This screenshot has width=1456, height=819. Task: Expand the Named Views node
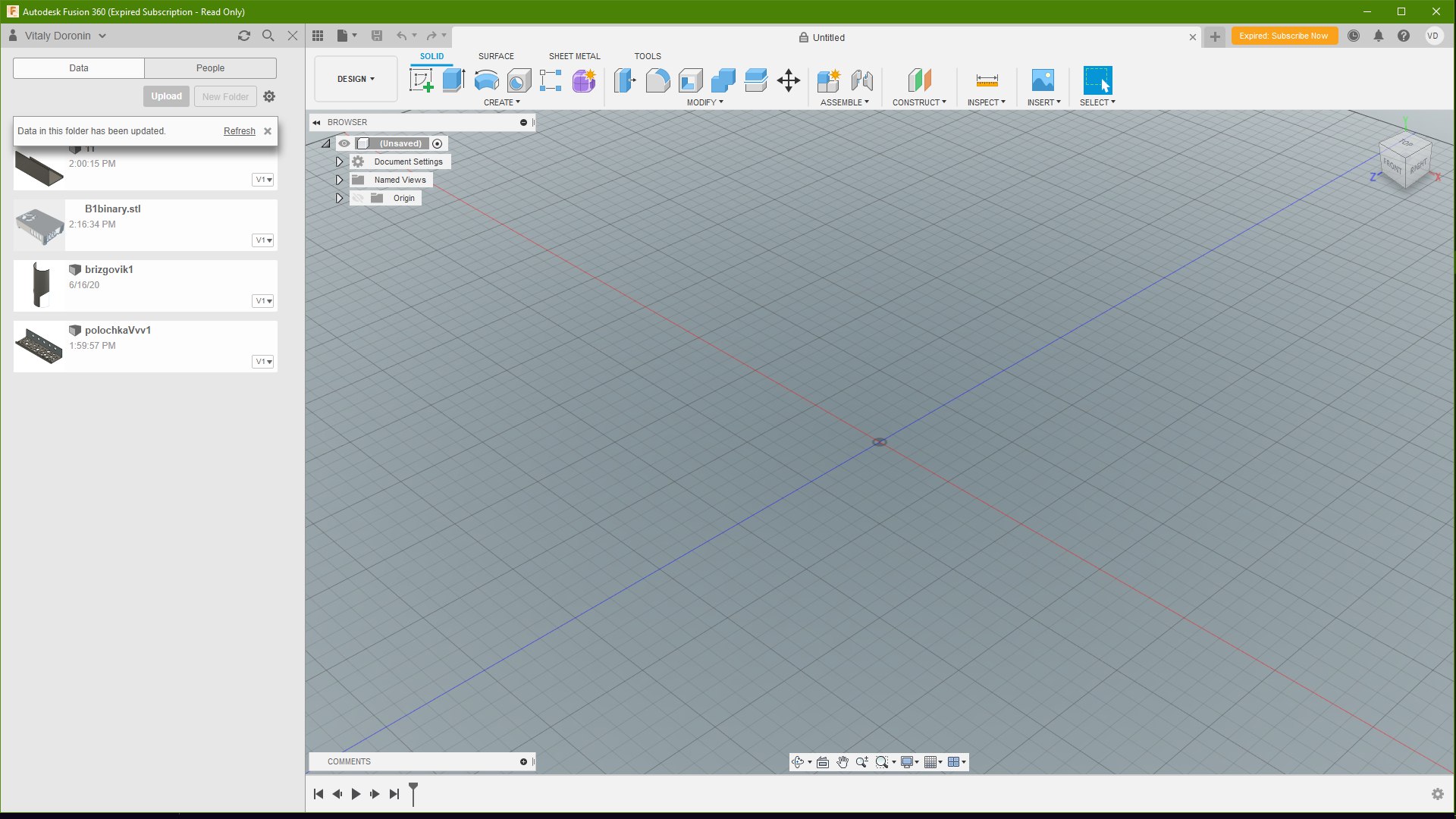point(339,180)
